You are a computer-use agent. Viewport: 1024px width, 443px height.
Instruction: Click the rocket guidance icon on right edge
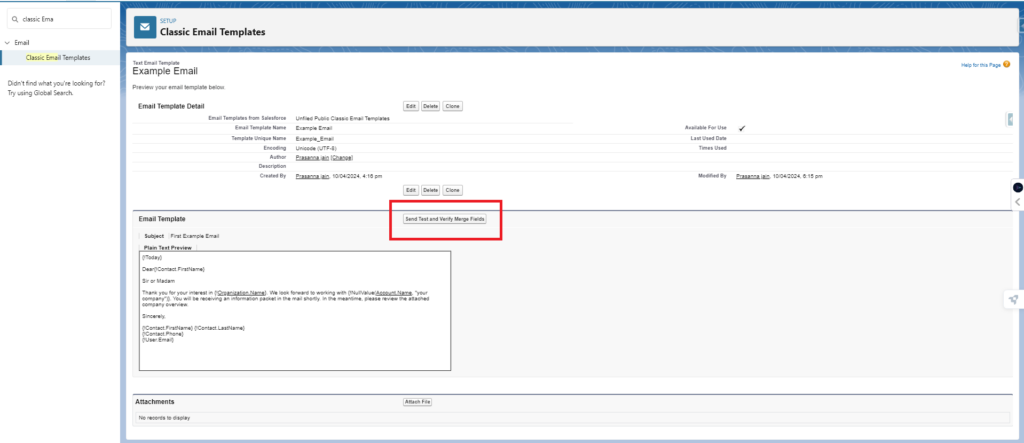1014,299
